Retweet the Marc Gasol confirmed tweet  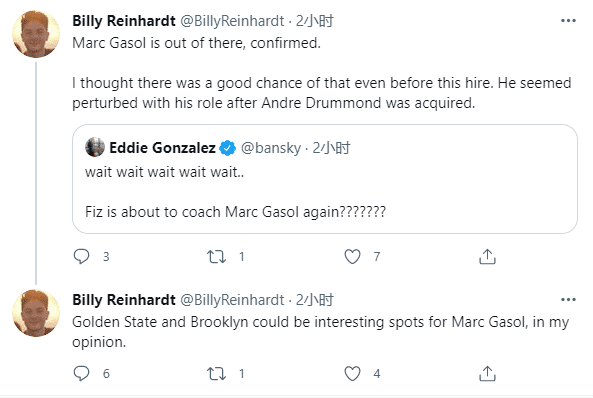(x=216, y=257)
